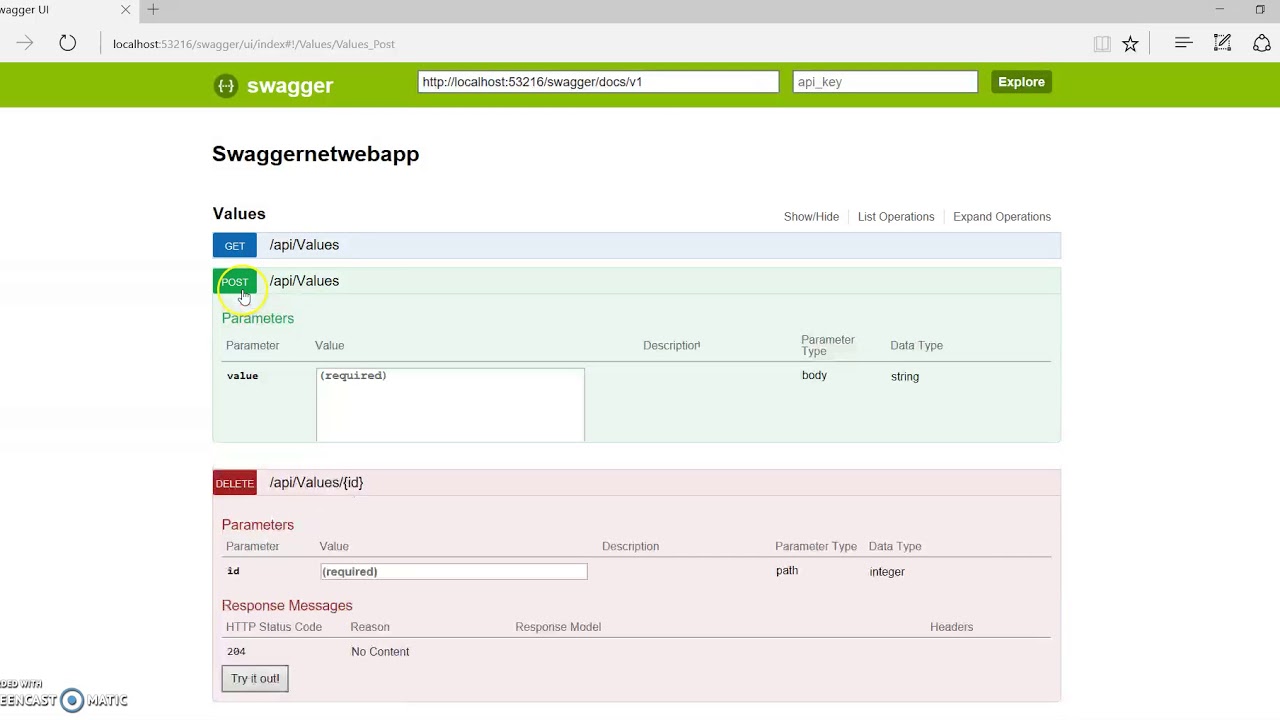Click the Response Model column header
Screen dimensions: 1280x720
coord(558,627)
